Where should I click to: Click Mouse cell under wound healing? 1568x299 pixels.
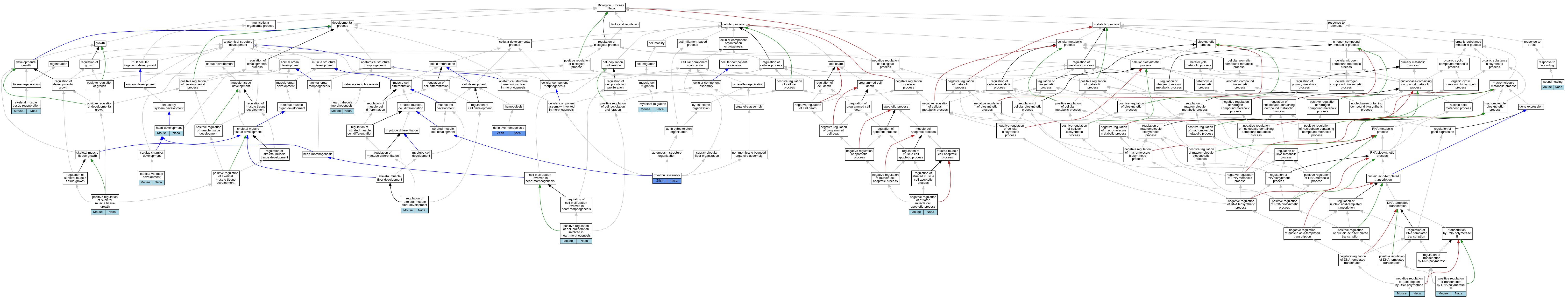[1547, 87]
